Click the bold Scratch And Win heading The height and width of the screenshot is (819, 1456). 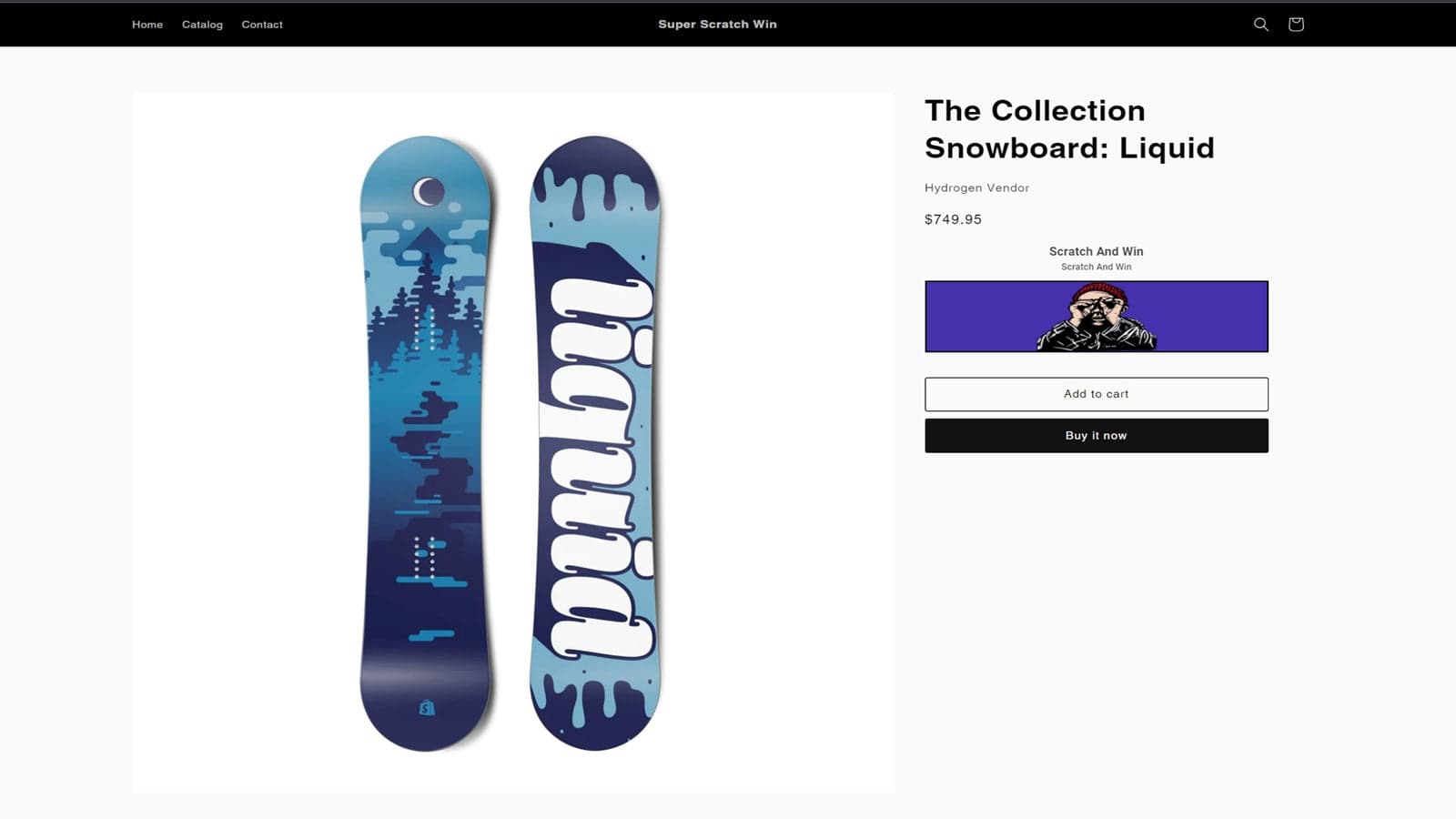click(1096, 251)
